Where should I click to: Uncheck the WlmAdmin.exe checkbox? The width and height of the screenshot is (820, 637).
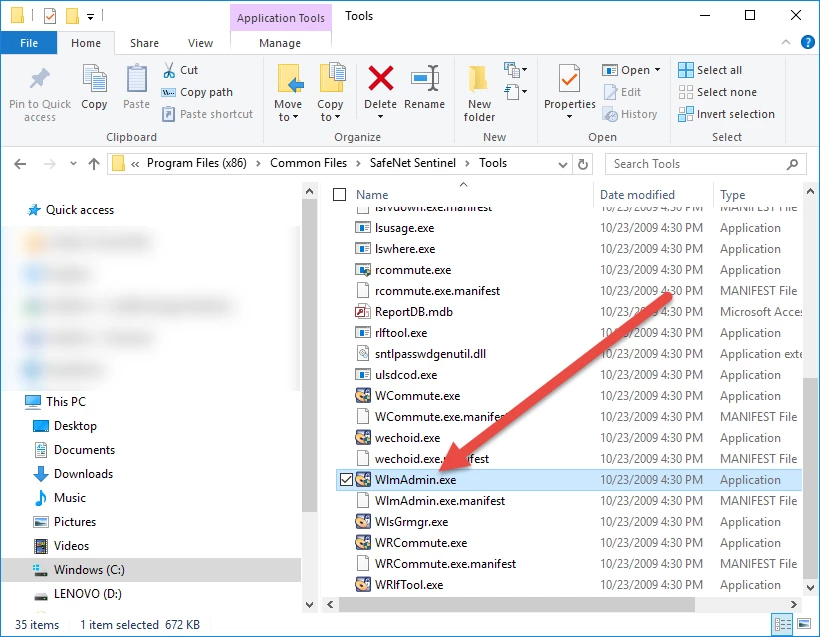346,480
